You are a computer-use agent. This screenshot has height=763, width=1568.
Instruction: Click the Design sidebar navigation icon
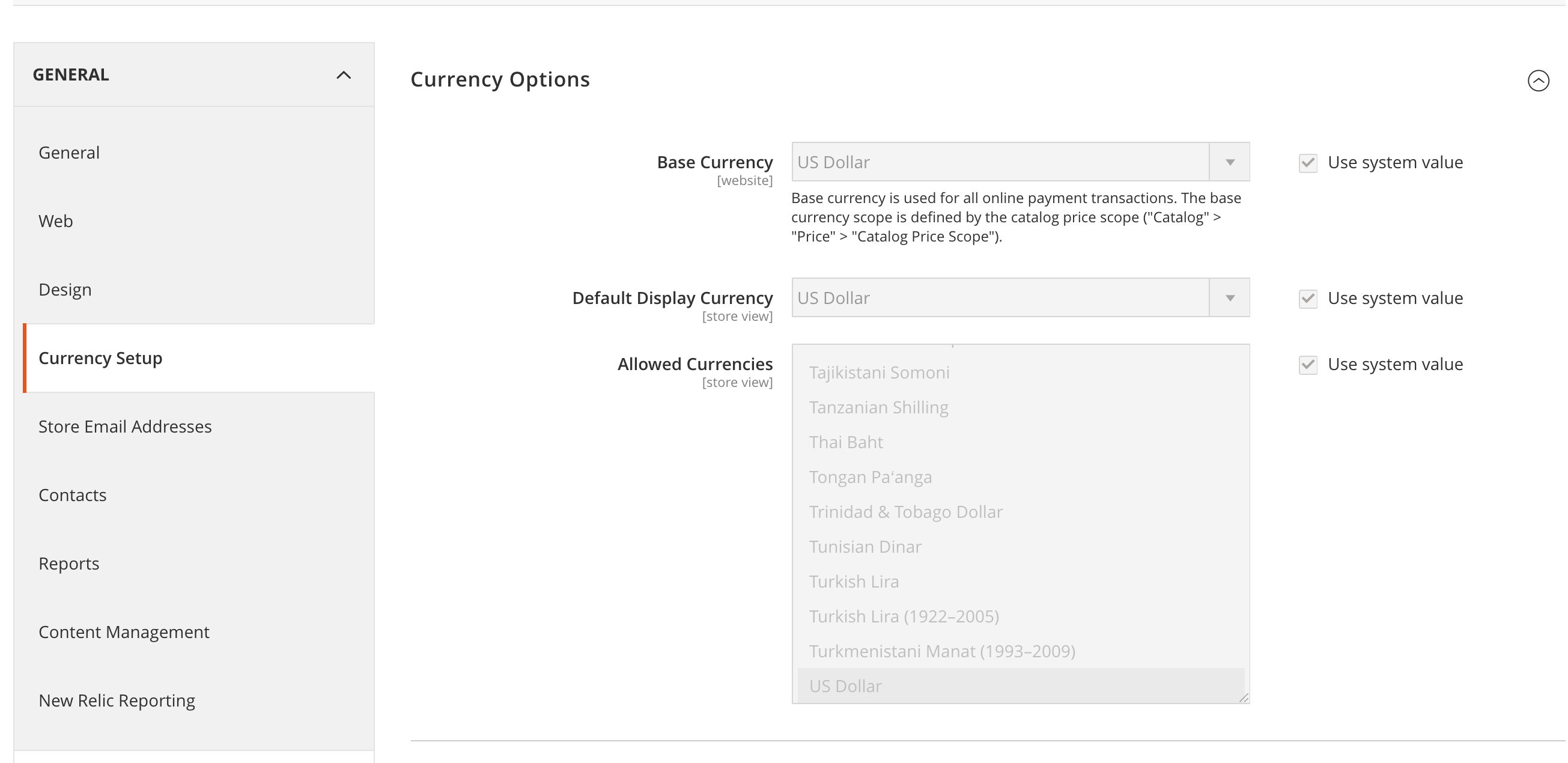pyautogui.click(x=65, y=289)
